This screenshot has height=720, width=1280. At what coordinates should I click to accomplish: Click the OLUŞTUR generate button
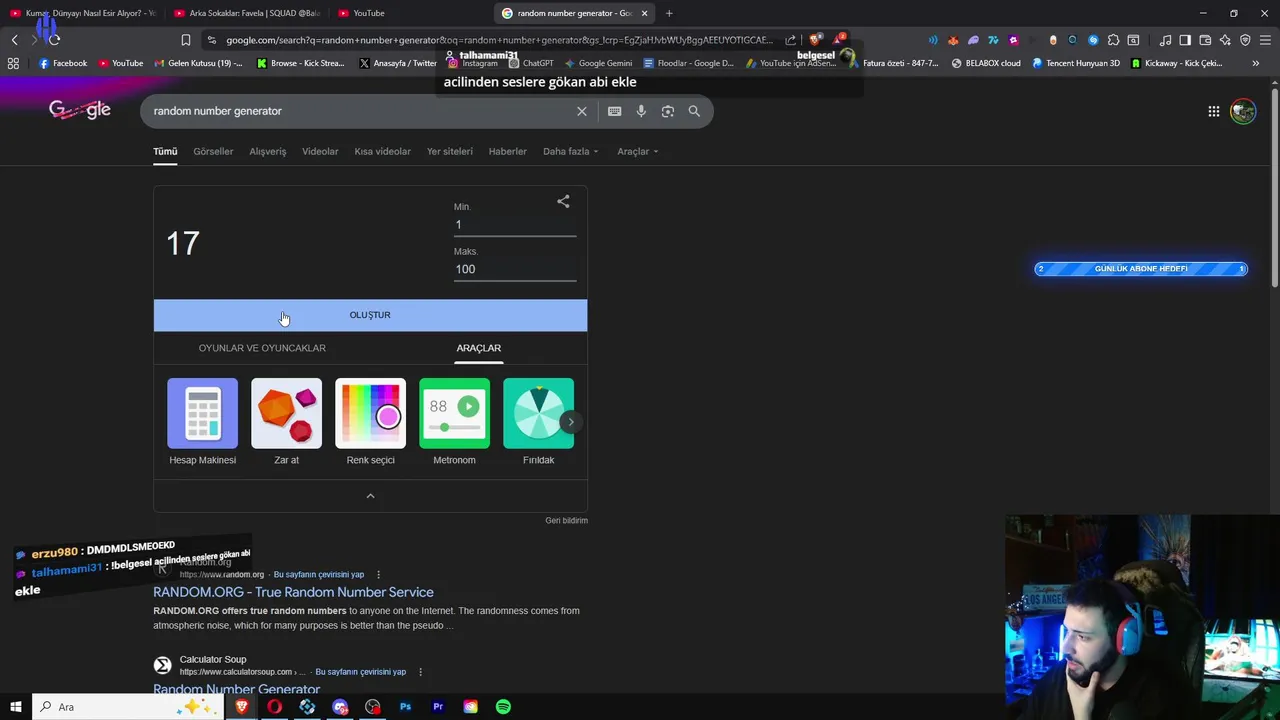pos(370,315)
